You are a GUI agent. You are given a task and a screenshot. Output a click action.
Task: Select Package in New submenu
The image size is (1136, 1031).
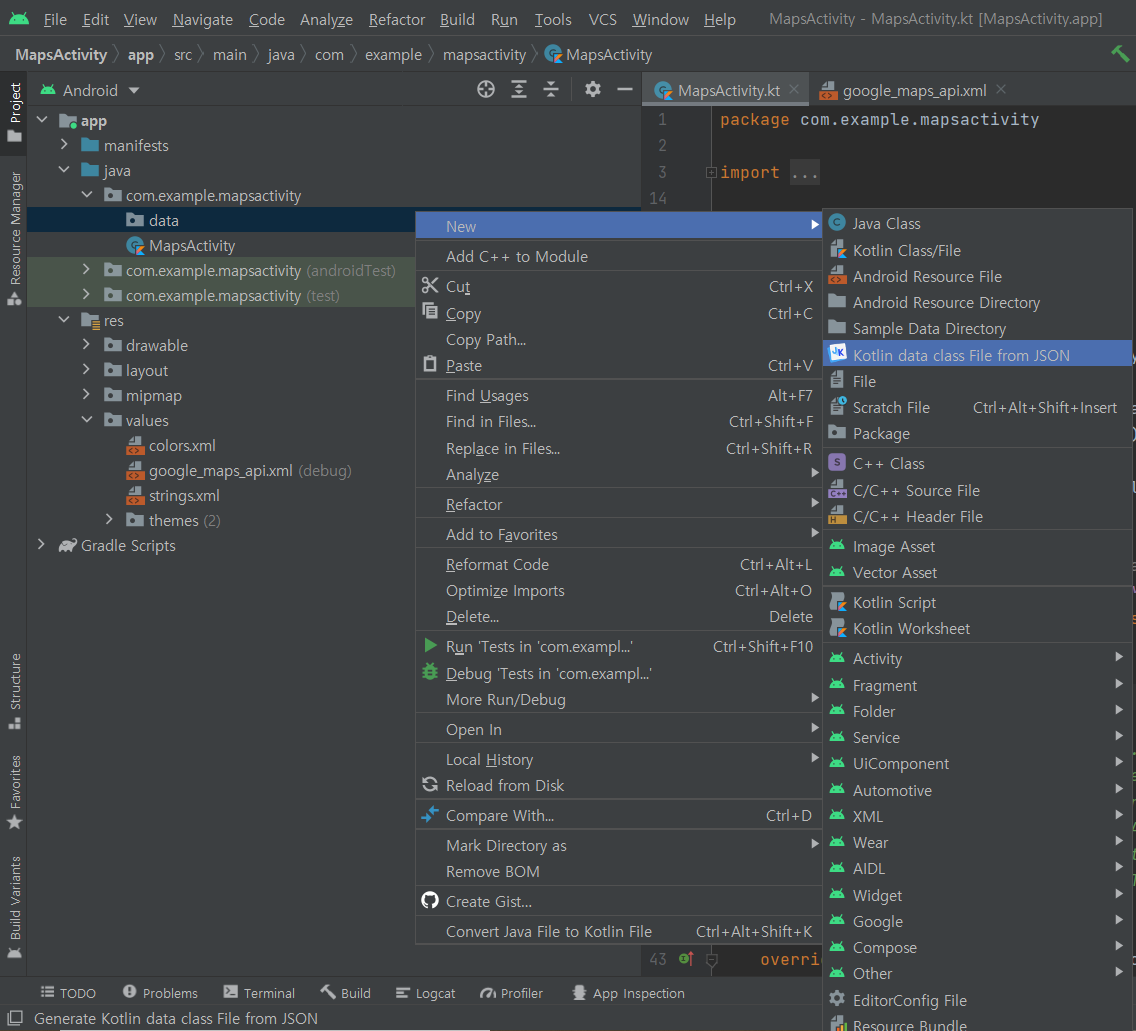(978, 433)
